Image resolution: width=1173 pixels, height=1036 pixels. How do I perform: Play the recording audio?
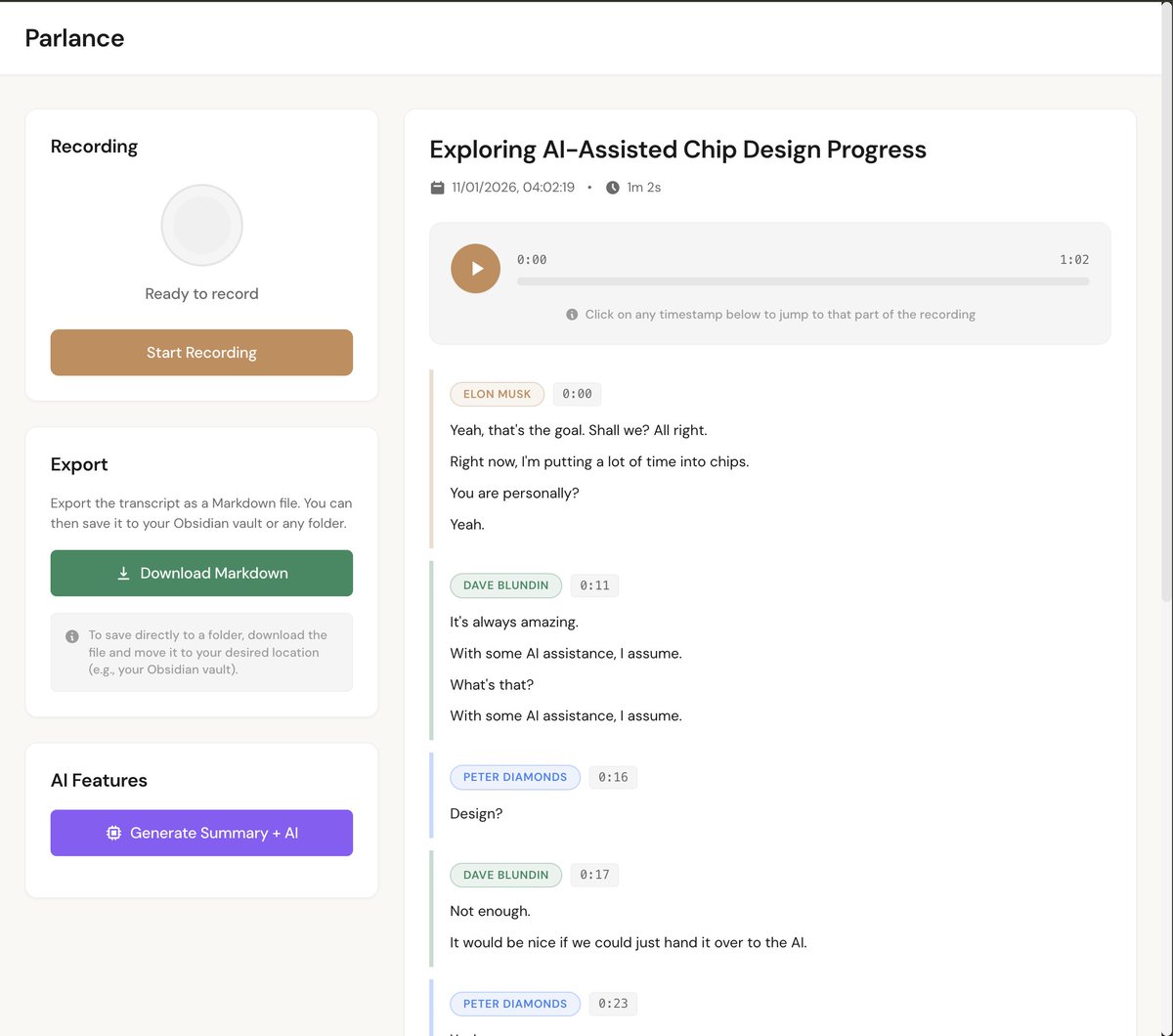tap(475, 268)
